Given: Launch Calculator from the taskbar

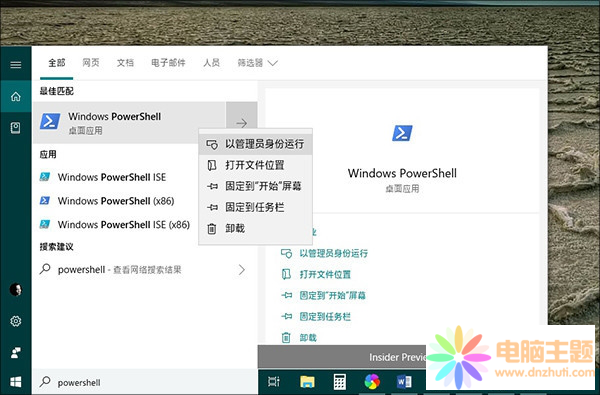Looking at the screenshot, I should (339, 382).
